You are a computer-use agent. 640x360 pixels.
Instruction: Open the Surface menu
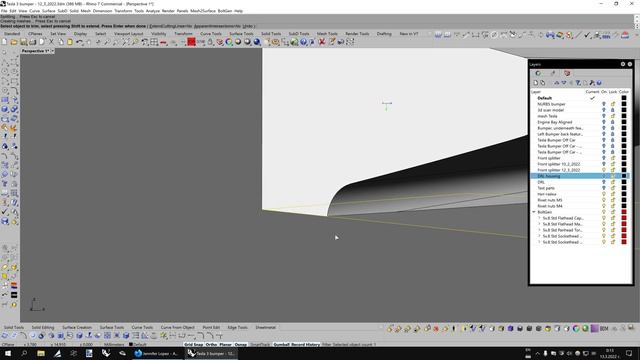(x=48, y=11)
